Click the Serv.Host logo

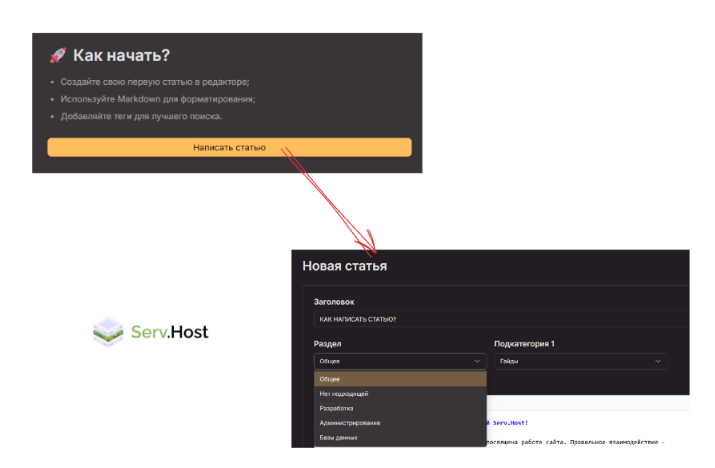pos(150,332)
